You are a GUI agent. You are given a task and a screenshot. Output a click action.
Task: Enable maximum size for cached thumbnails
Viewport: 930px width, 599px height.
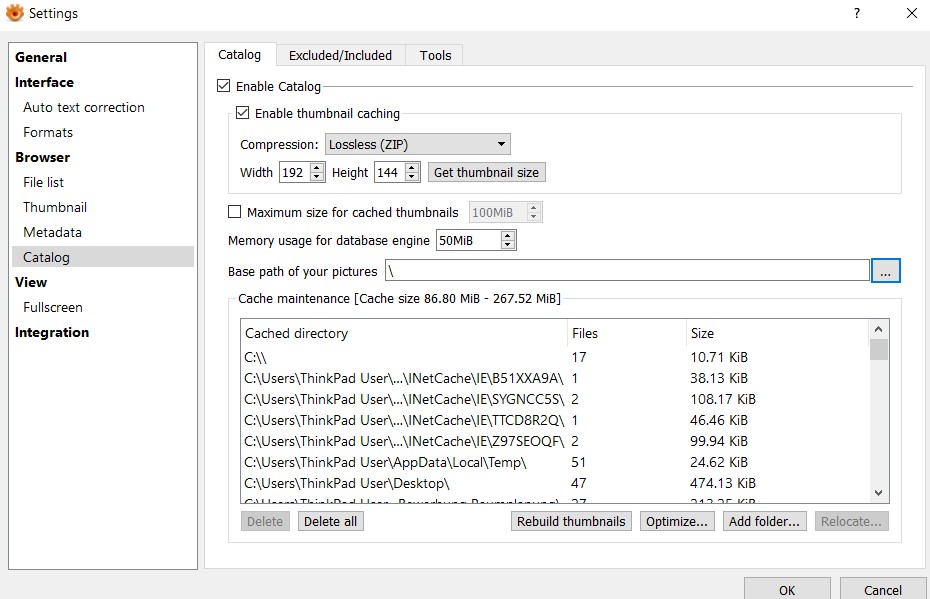click(x=235, y=212)
